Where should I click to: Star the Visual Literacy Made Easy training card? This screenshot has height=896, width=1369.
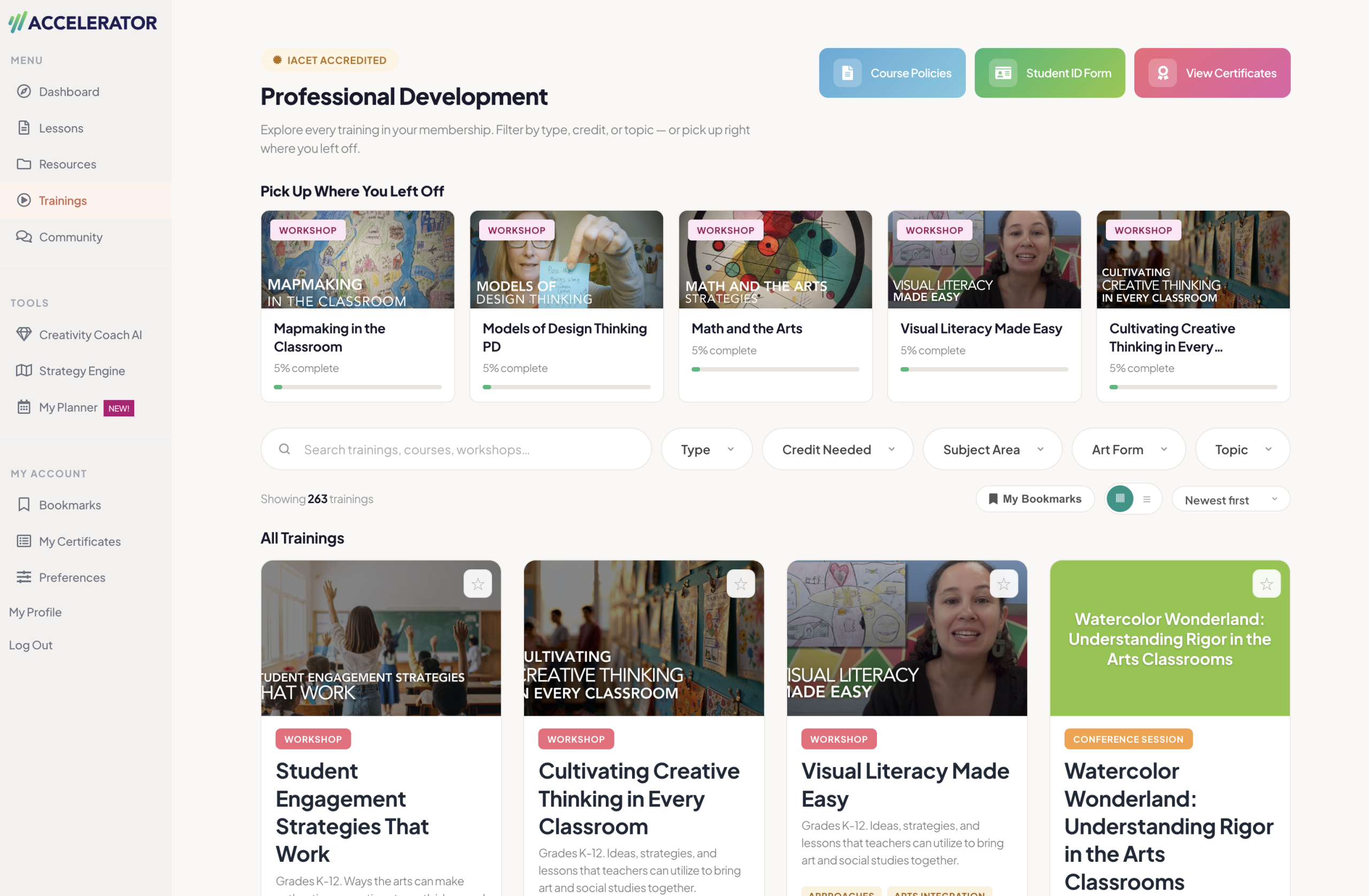(x=1003, y=584)
